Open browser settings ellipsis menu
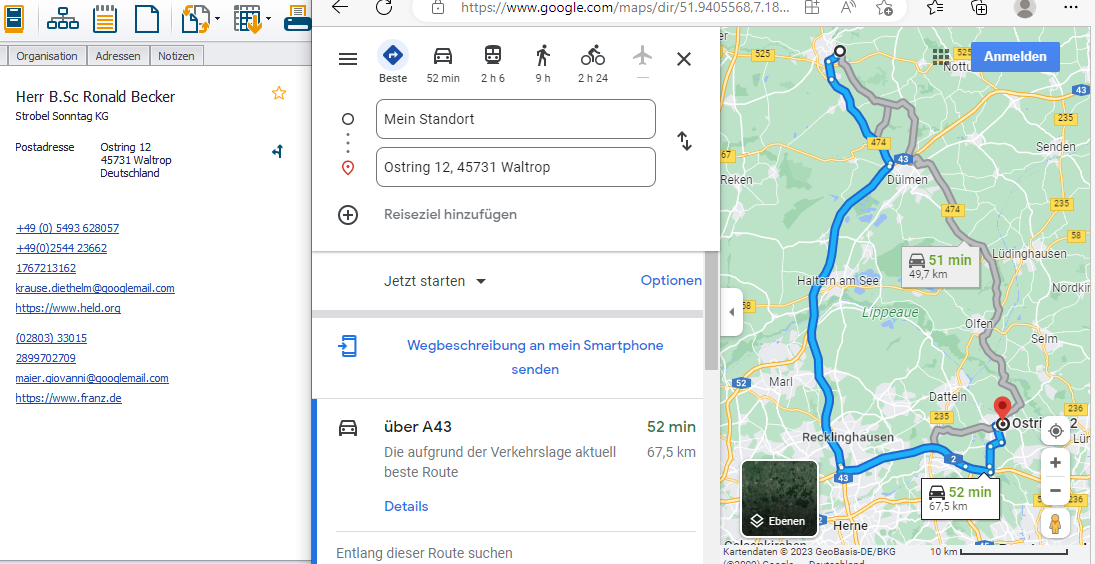 click(x=1071, y=7)
